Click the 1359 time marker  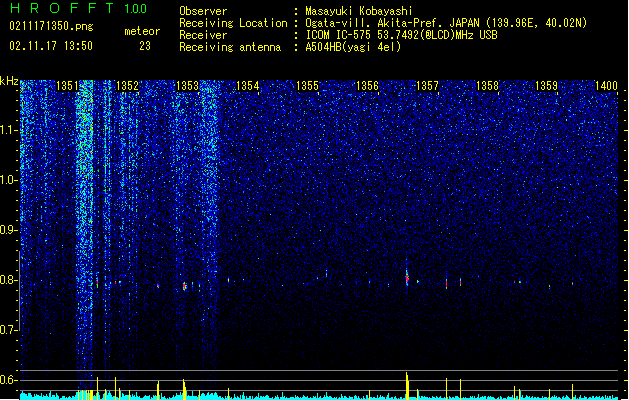point(546,86)
